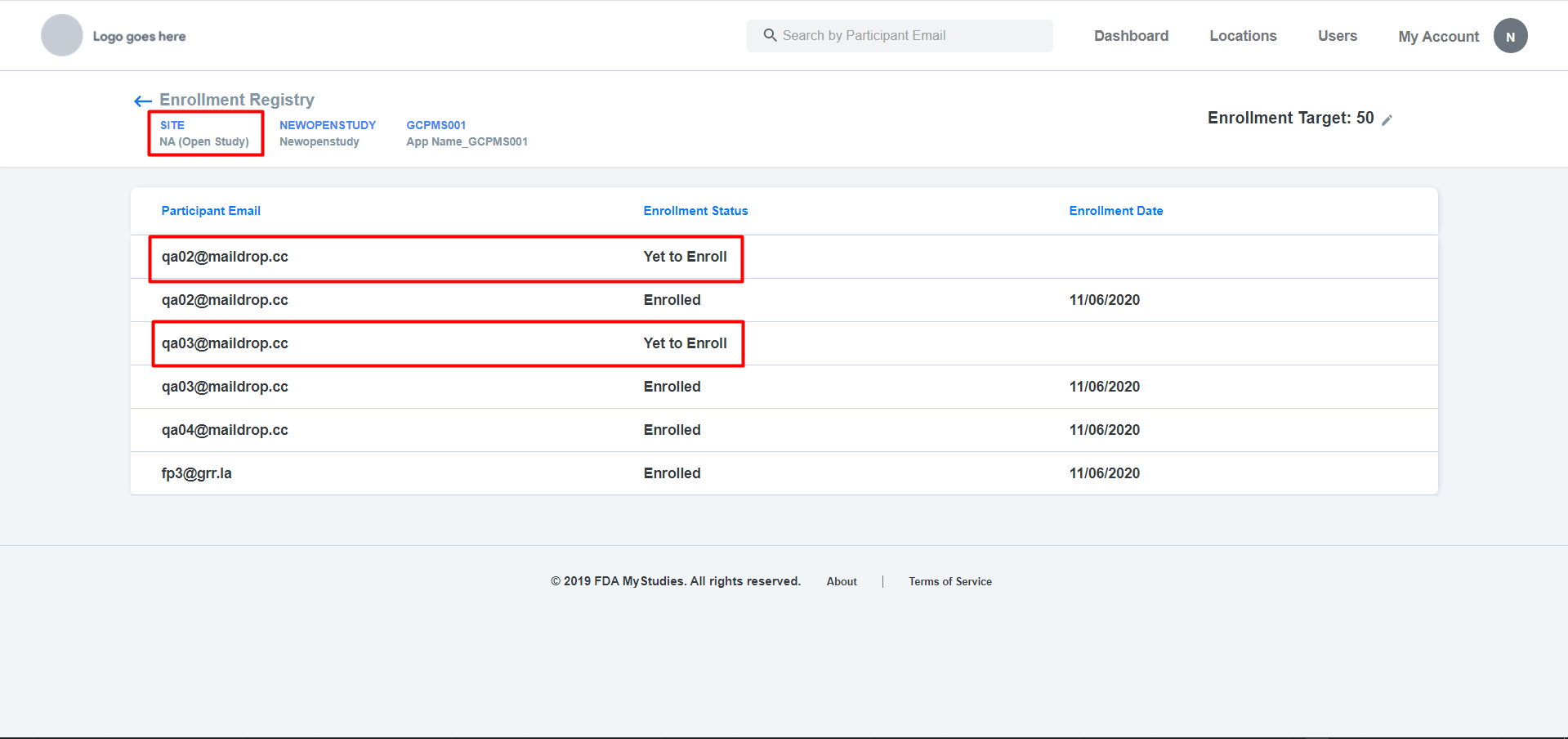Sort by the Enrollment Status column header
Image resolution: width=1568 pixels, height=739 pixels.
click(695, 210)
